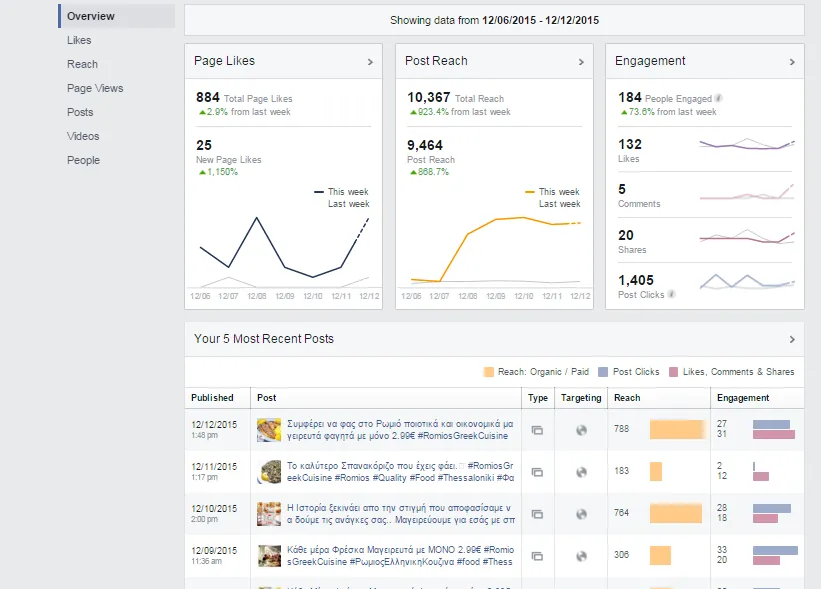The width and height of the screenshot is (821, 589).
Task: Click the orange reach bar for the 788 reach post
Action: (678, 429)
